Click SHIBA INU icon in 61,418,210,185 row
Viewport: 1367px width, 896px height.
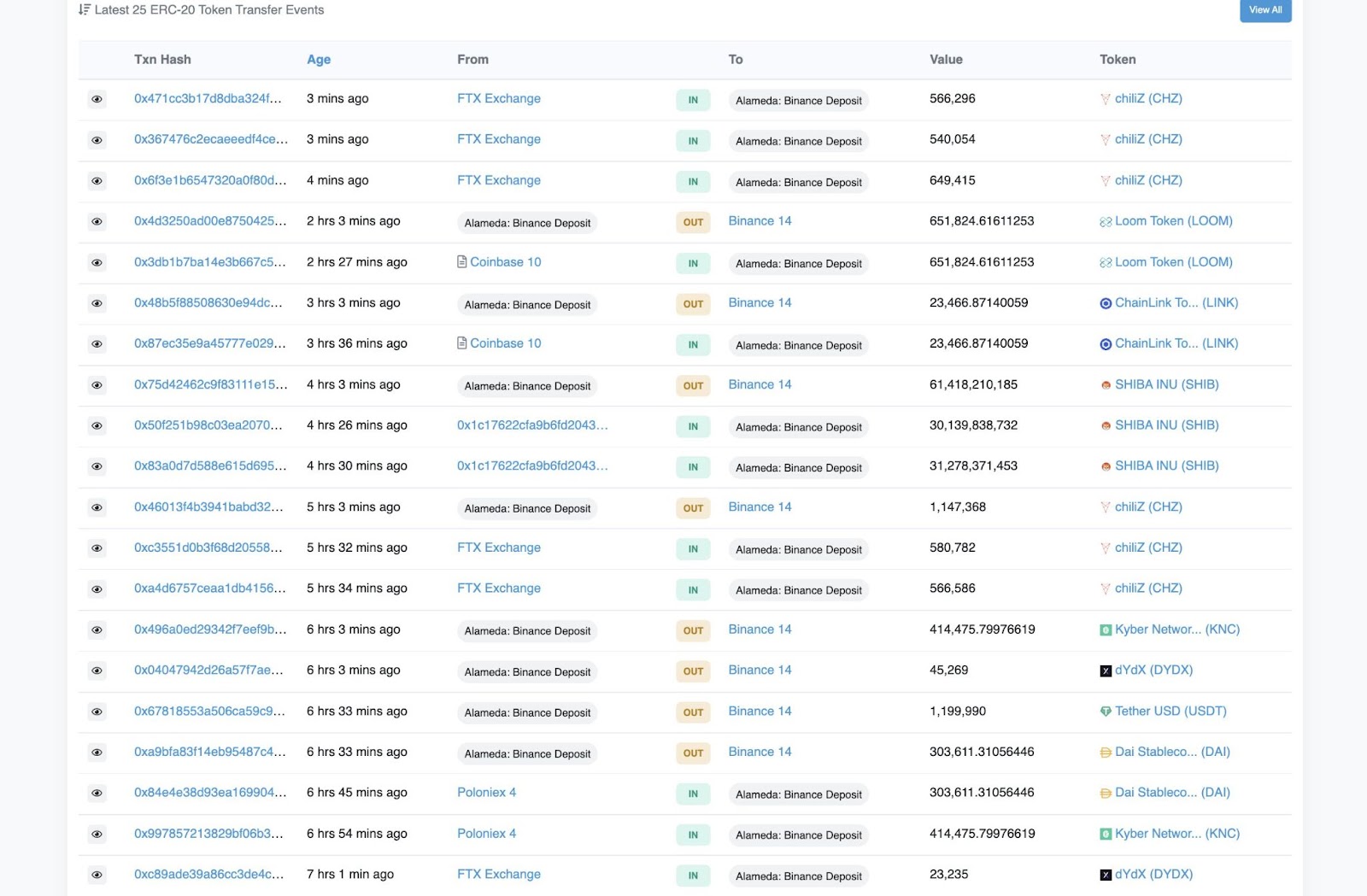[x=1106, y=385]
